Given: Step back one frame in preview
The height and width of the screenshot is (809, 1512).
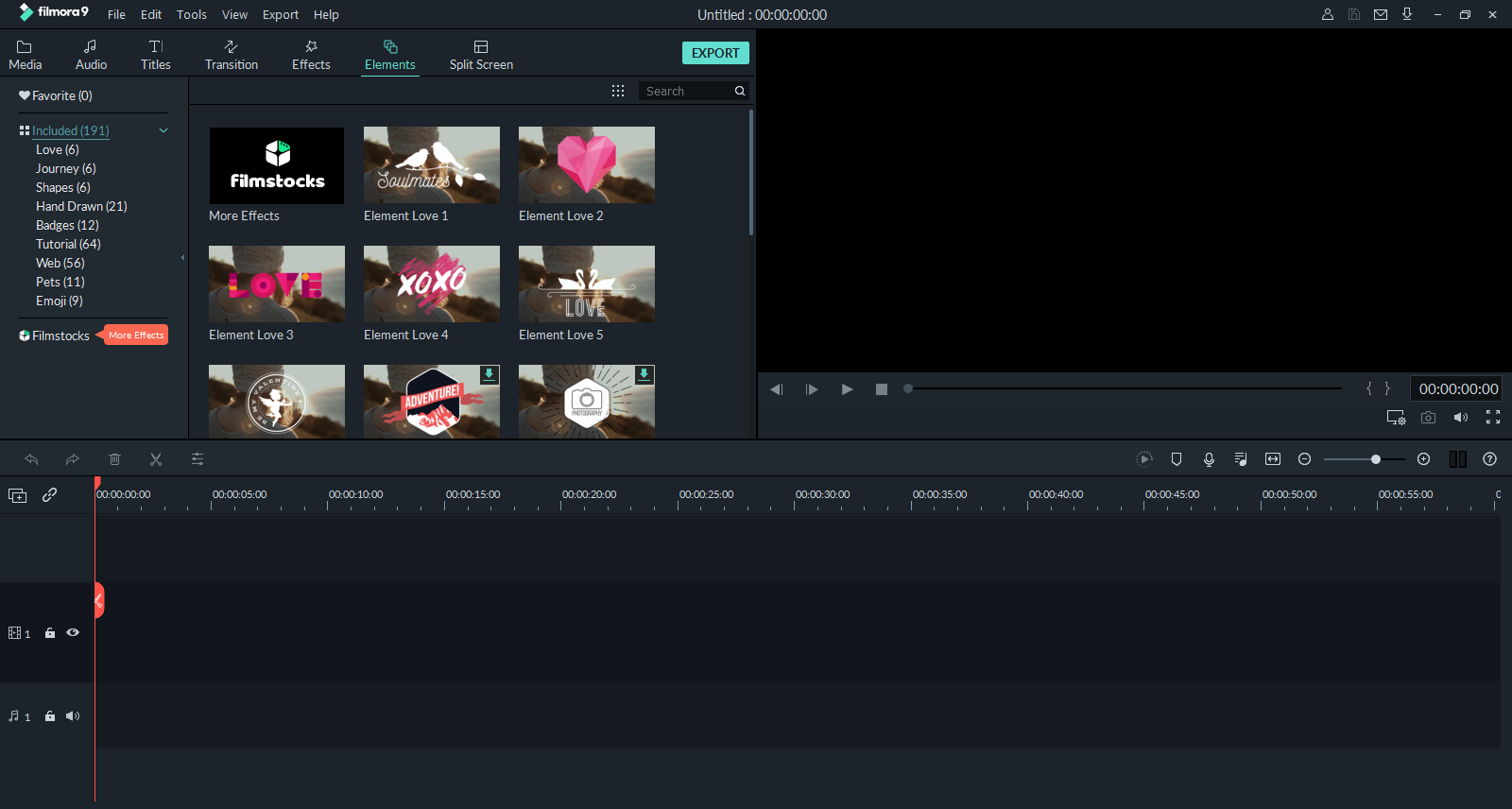Looking at the screenshot, I should coord(776,389).
